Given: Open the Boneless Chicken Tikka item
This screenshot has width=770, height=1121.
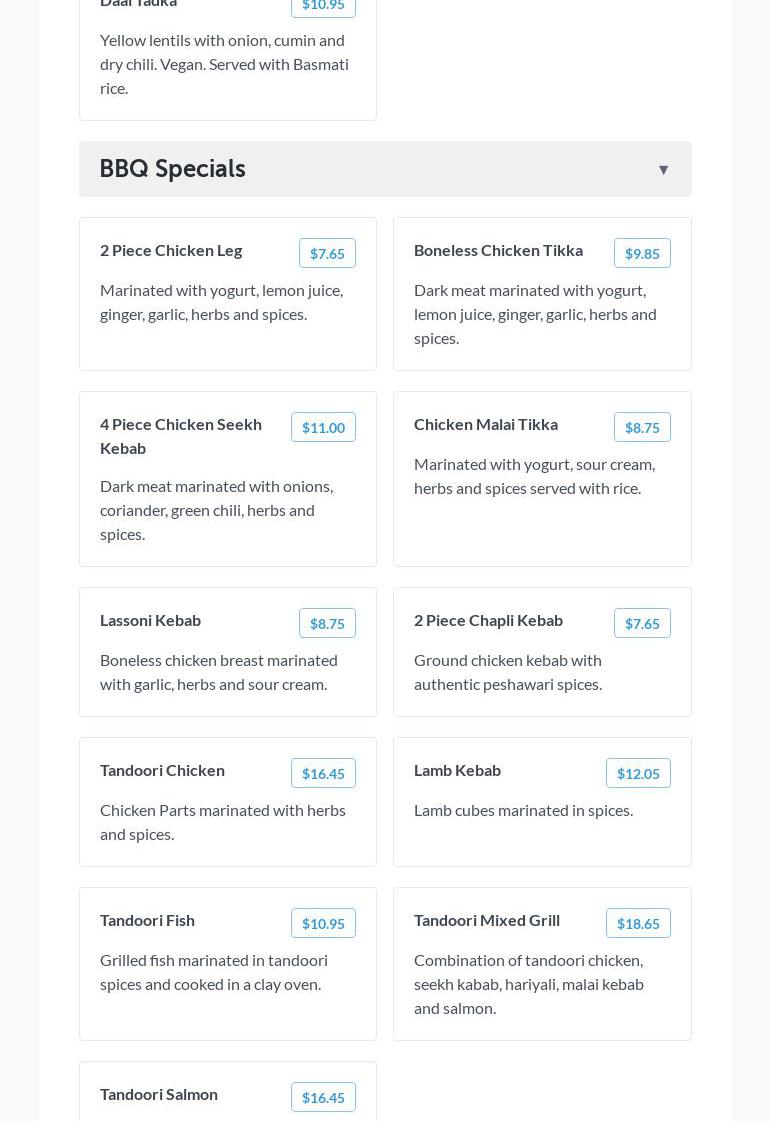Looking at the screenshot, I should [498, 251].
